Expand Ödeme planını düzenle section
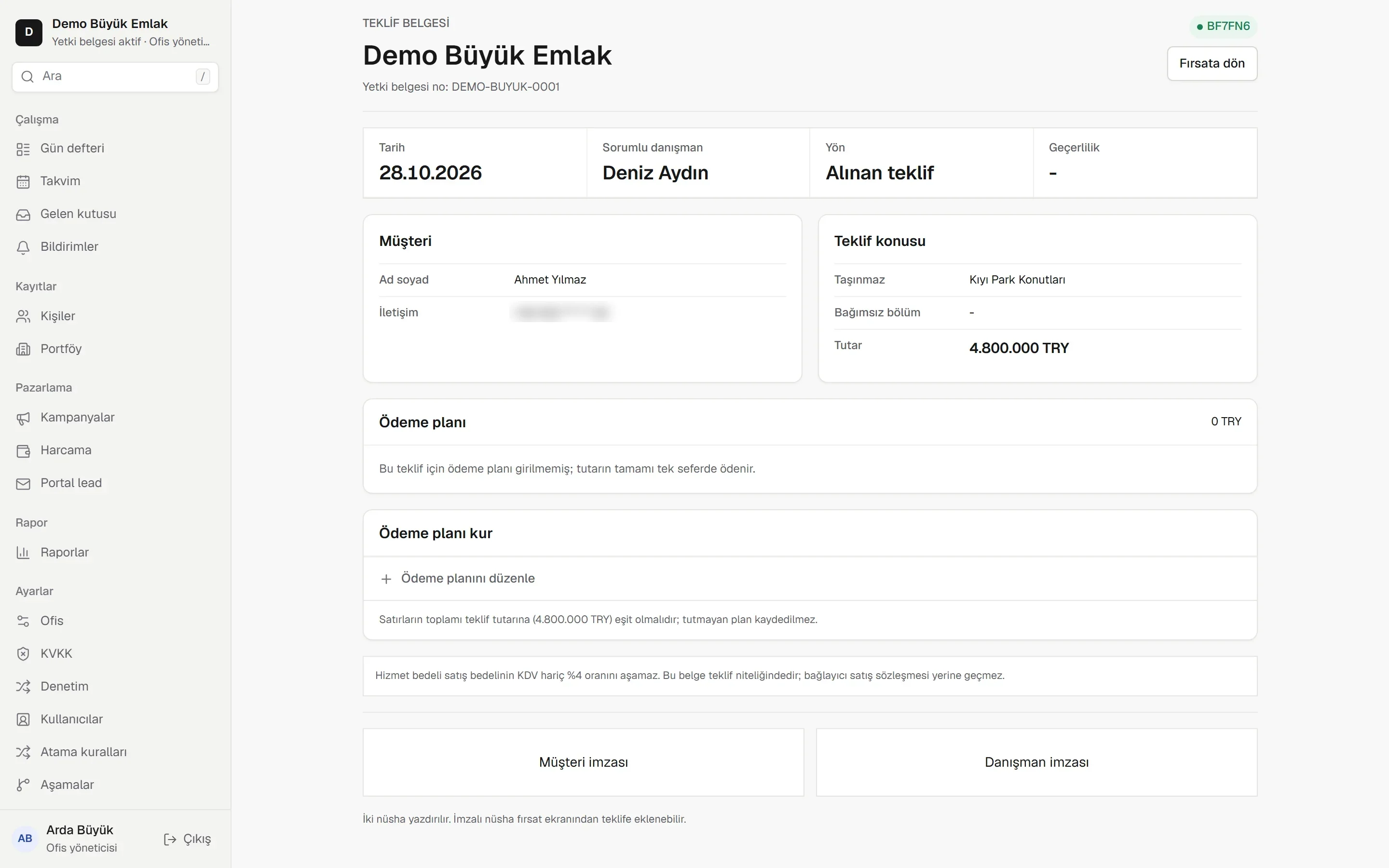Image resolution: width=1389 pixels, height=868 pixels. click(x=810, y=579)
